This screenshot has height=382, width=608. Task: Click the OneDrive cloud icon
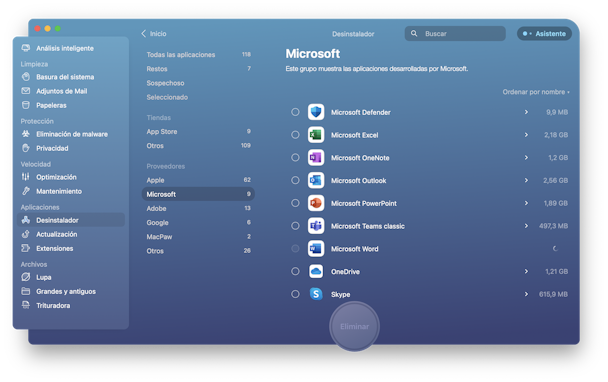(x=316, y=271)
